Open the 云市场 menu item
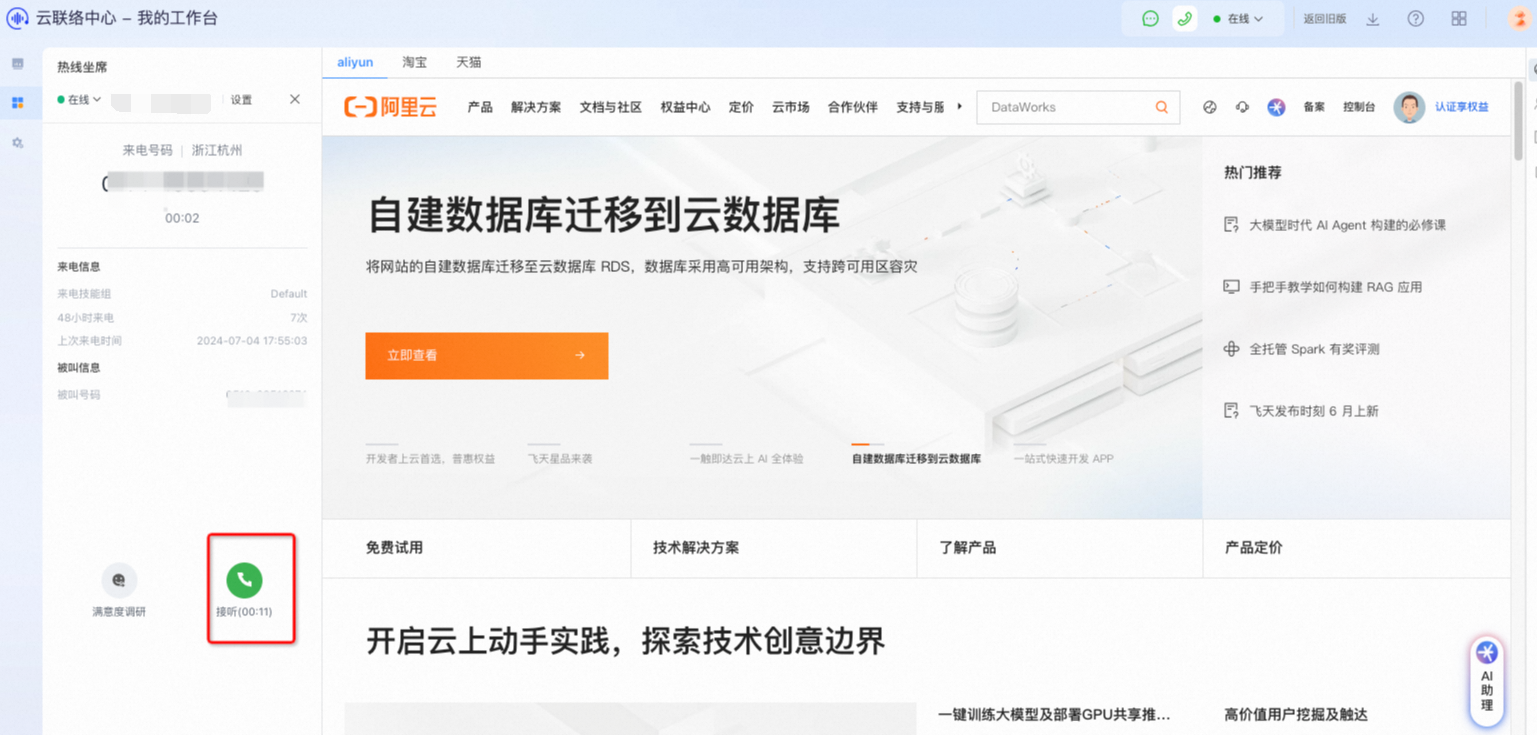Viewport: 1537px width, 735px height. tap(790, 107)
